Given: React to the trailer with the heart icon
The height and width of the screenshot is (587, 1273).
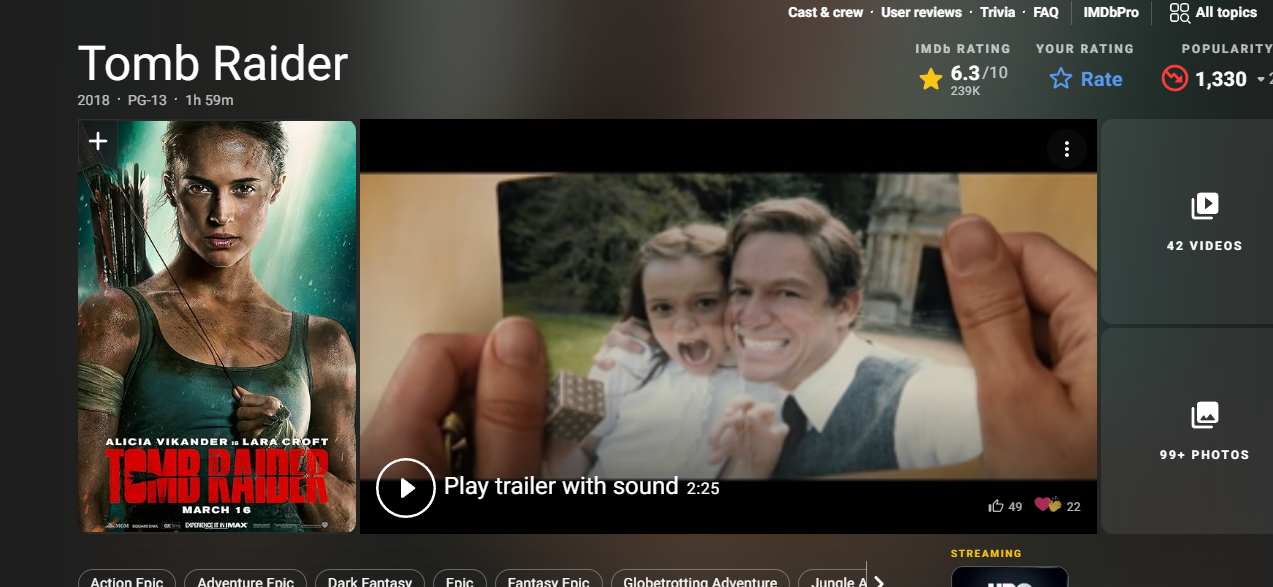Looking at the screenshot, I should coord(1047,505).
